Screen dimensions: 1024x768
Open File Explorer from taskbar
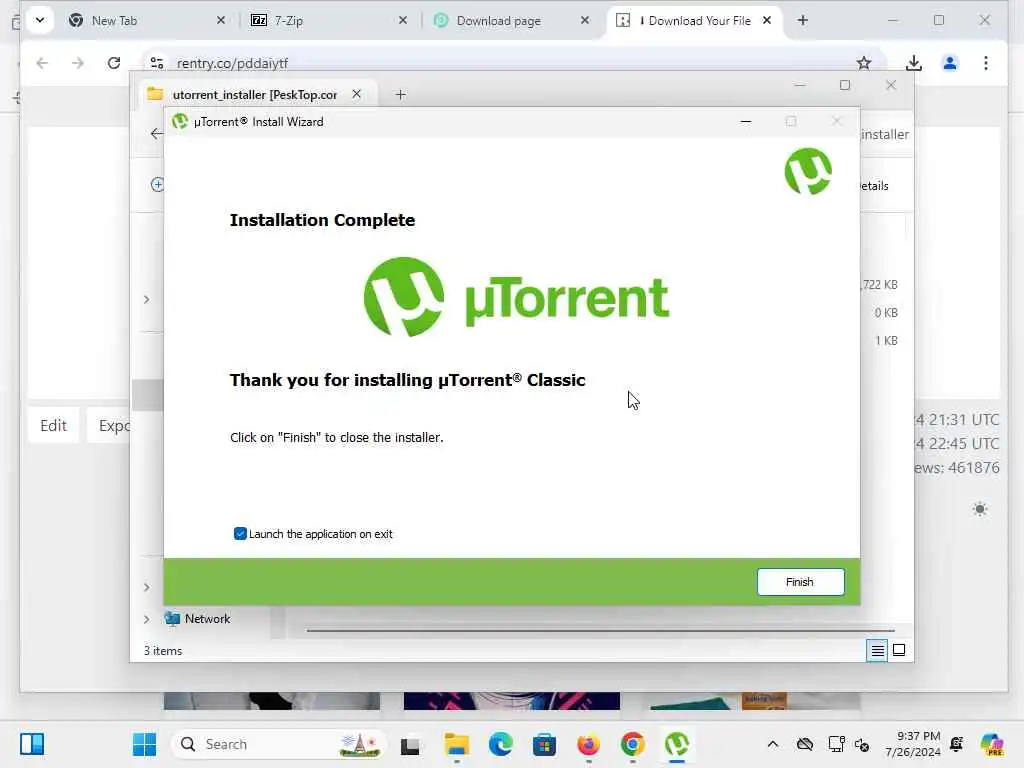click(456, 744)
